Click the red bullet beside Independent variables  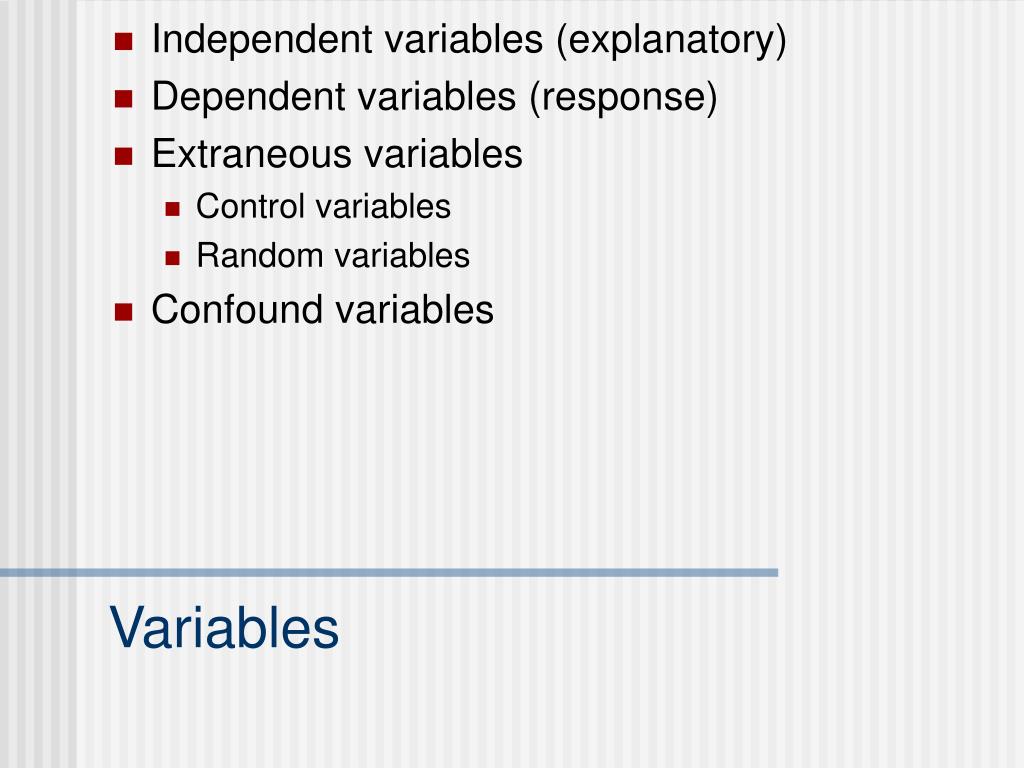[x=123, y=42]
